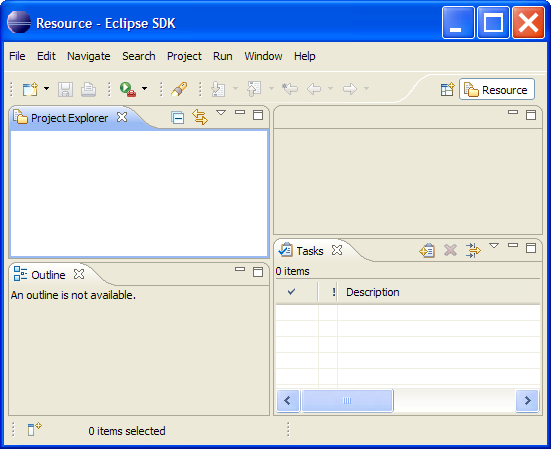Open the Project menu
This screenshot has width=551, height=449.
pyautogui.click(x=184, y=56)
